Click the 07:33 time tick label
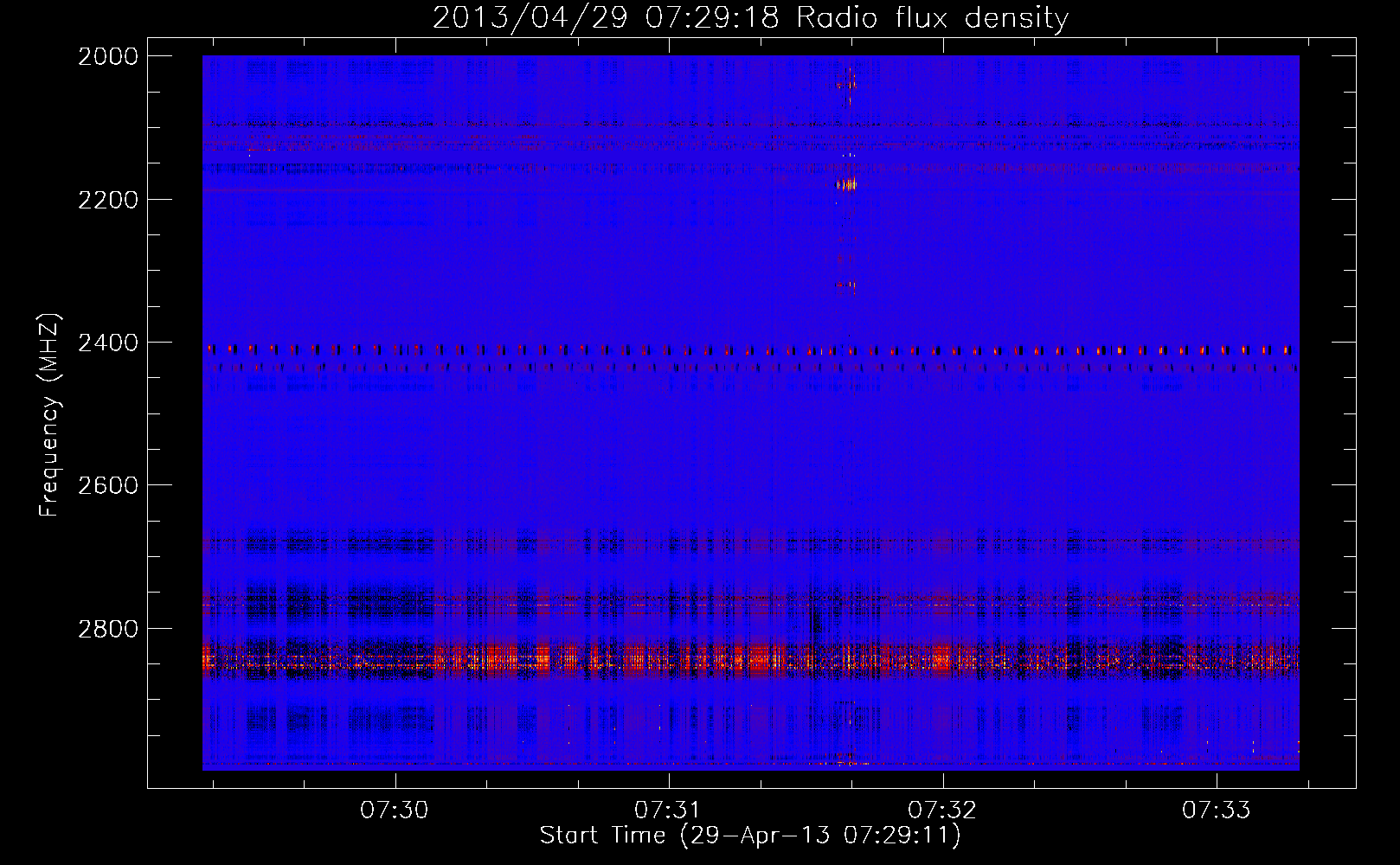The width and height of the screenshot is (1400, 865). (x=1216, y=811)
